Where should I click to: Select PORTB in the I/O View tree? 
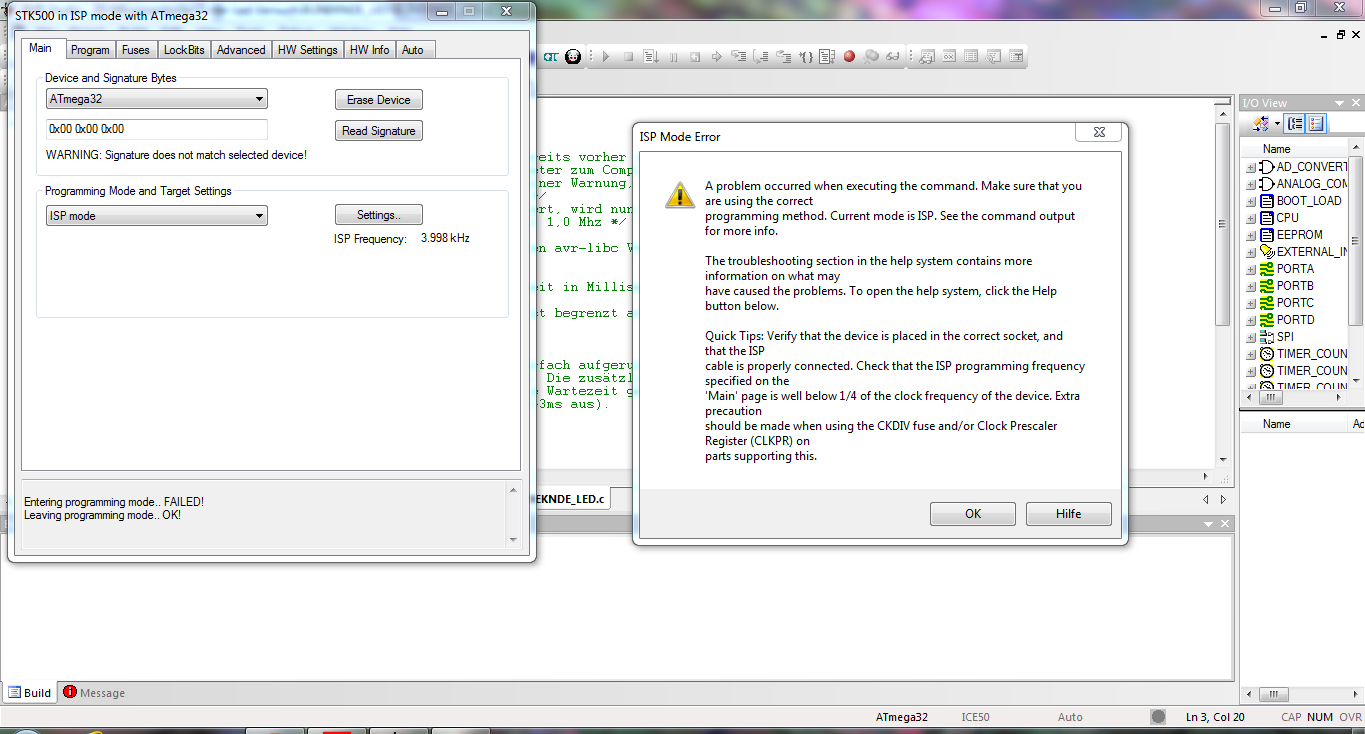click(1295, 286)
